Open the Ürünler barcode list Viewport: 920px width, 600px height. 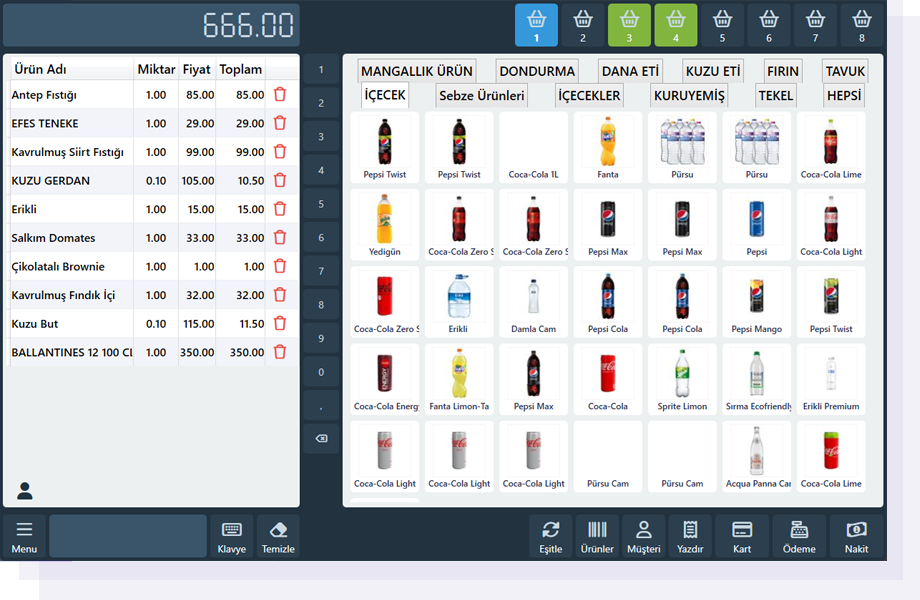pos(597,537)
